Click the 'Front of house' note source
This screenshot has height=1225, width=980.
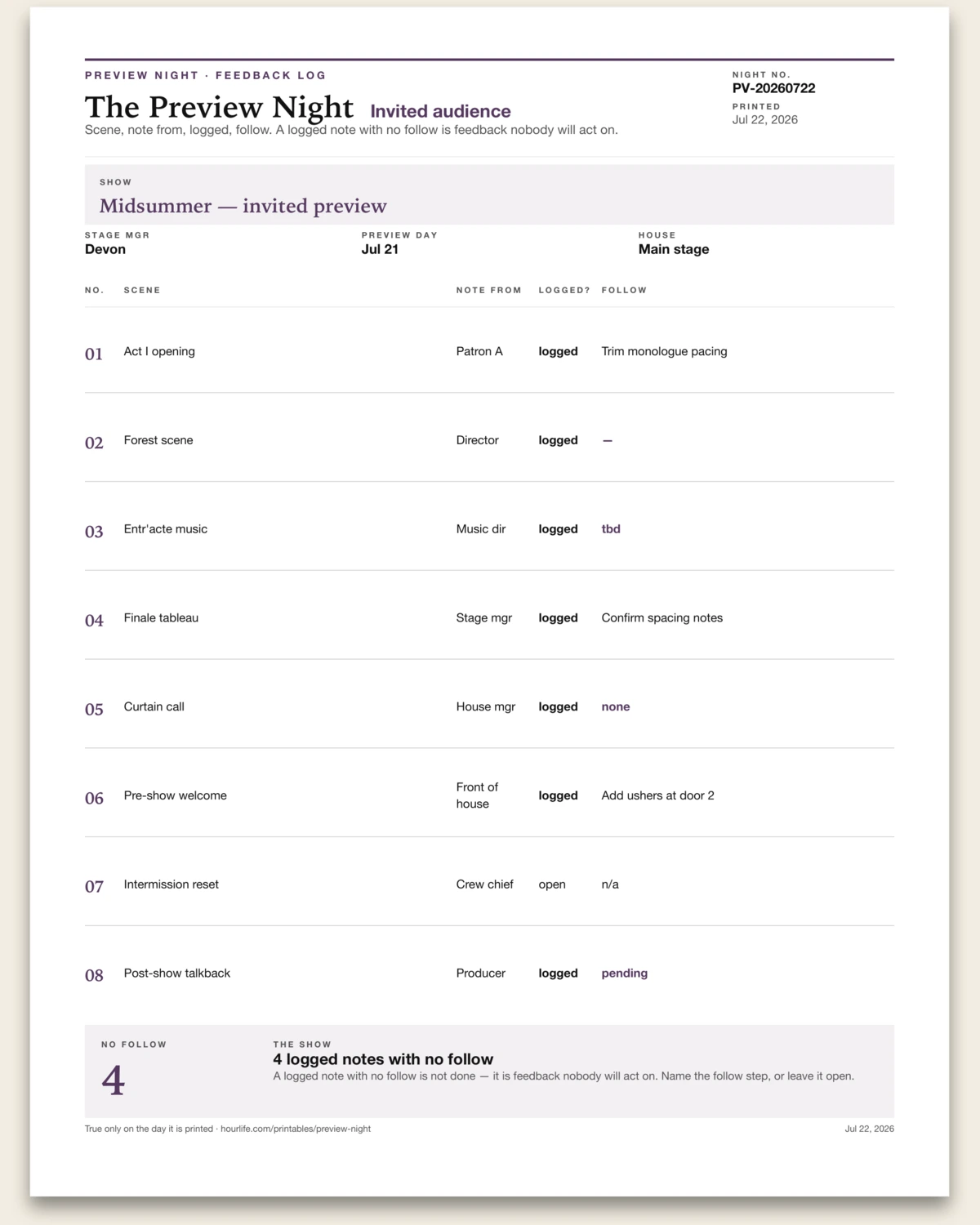coord(477,795)
